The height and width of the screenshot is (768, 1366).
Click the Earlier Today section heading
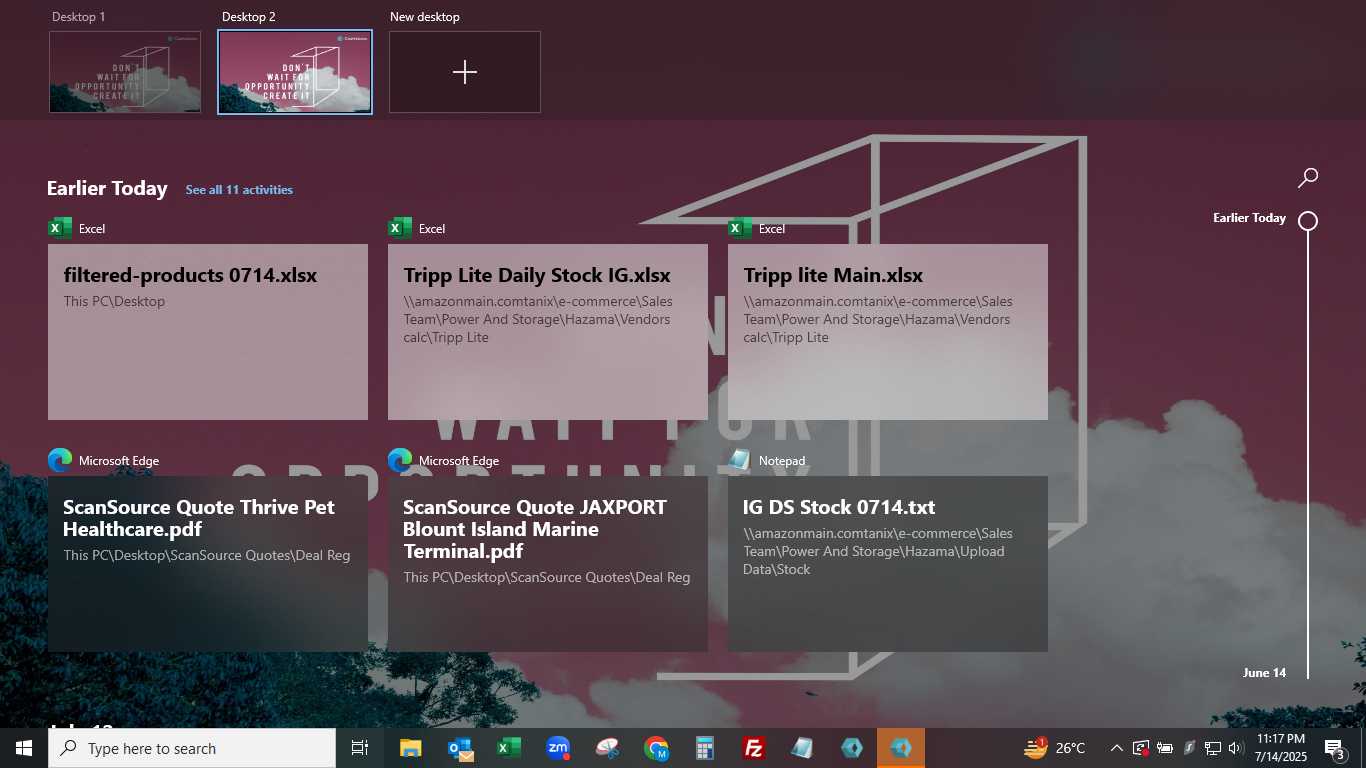coord(107,188)
